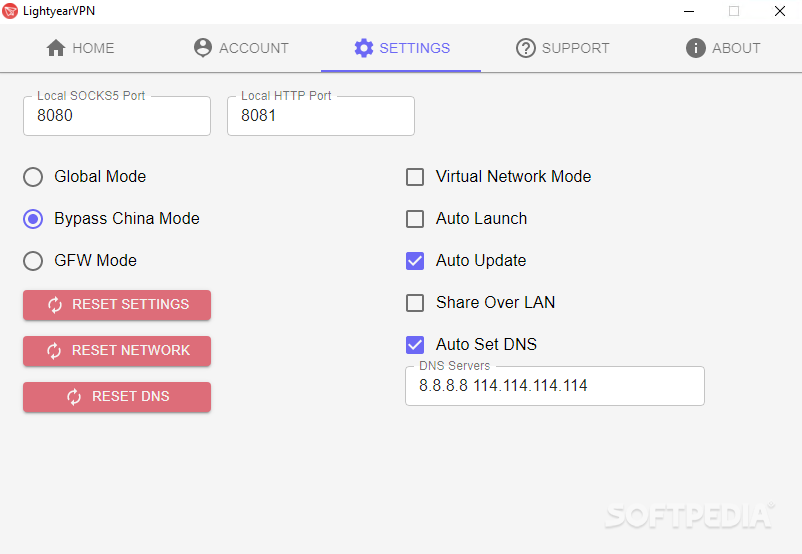Click into the DNS Servers field
The height and width of the screenshot is (554, 802).
[x=554, y=386]
